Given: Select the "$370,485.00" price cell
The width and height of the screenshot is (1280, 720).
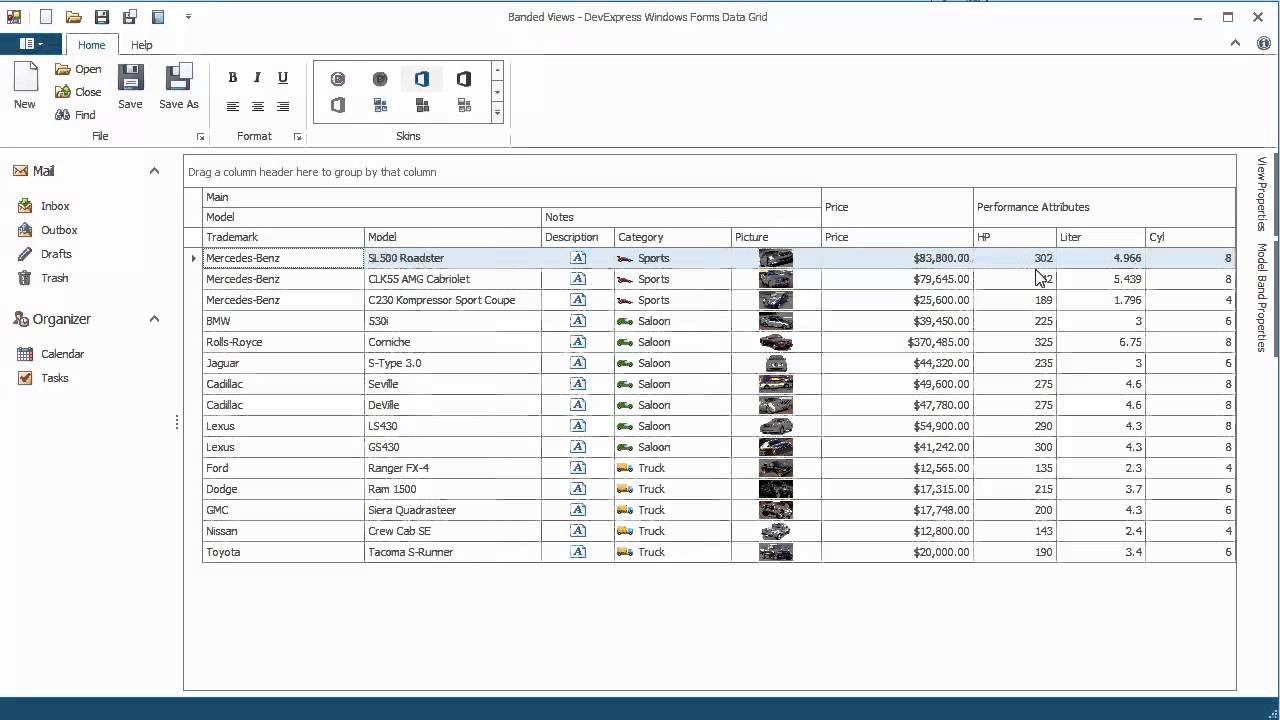Looking at the screenshot, I should point(897,342).
